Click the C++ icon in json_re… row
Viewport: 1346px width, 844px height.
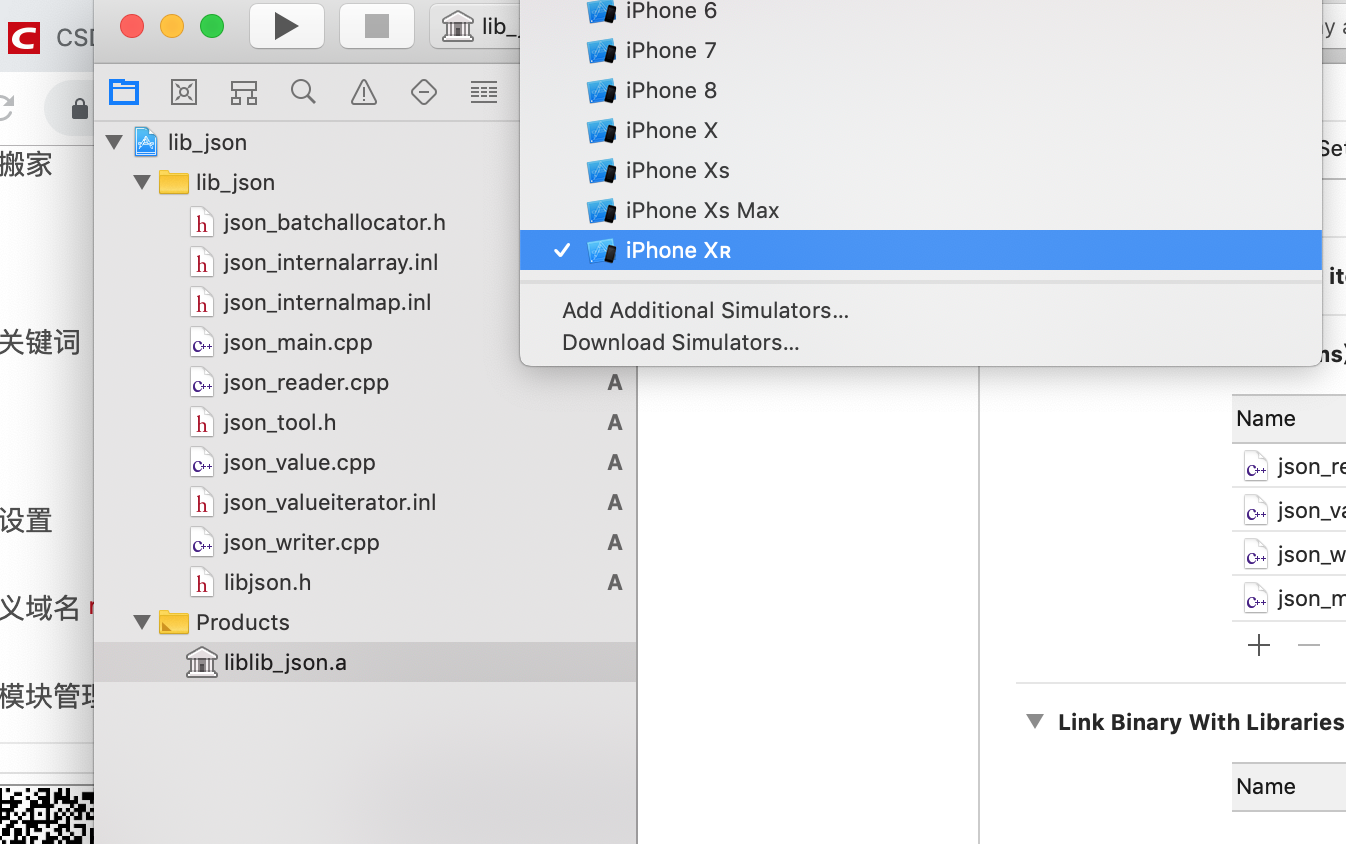click(x=1256, y=467)
